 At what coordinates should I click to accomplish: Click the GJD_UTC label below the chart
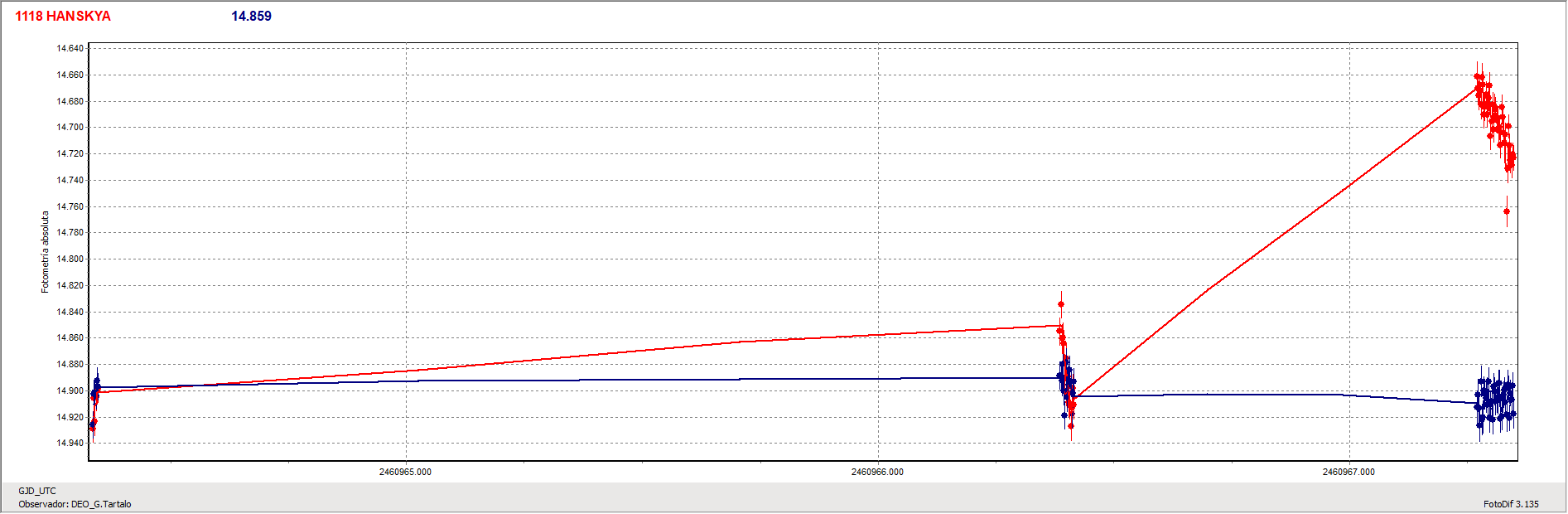(37, 491)
